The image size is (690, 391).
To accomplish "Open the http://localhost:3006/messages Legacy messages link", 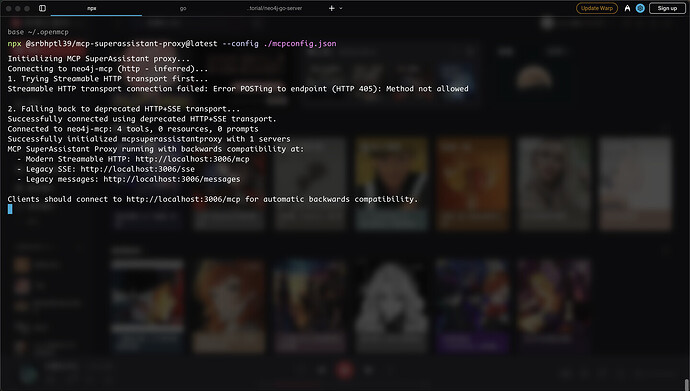I will (172, 179).
